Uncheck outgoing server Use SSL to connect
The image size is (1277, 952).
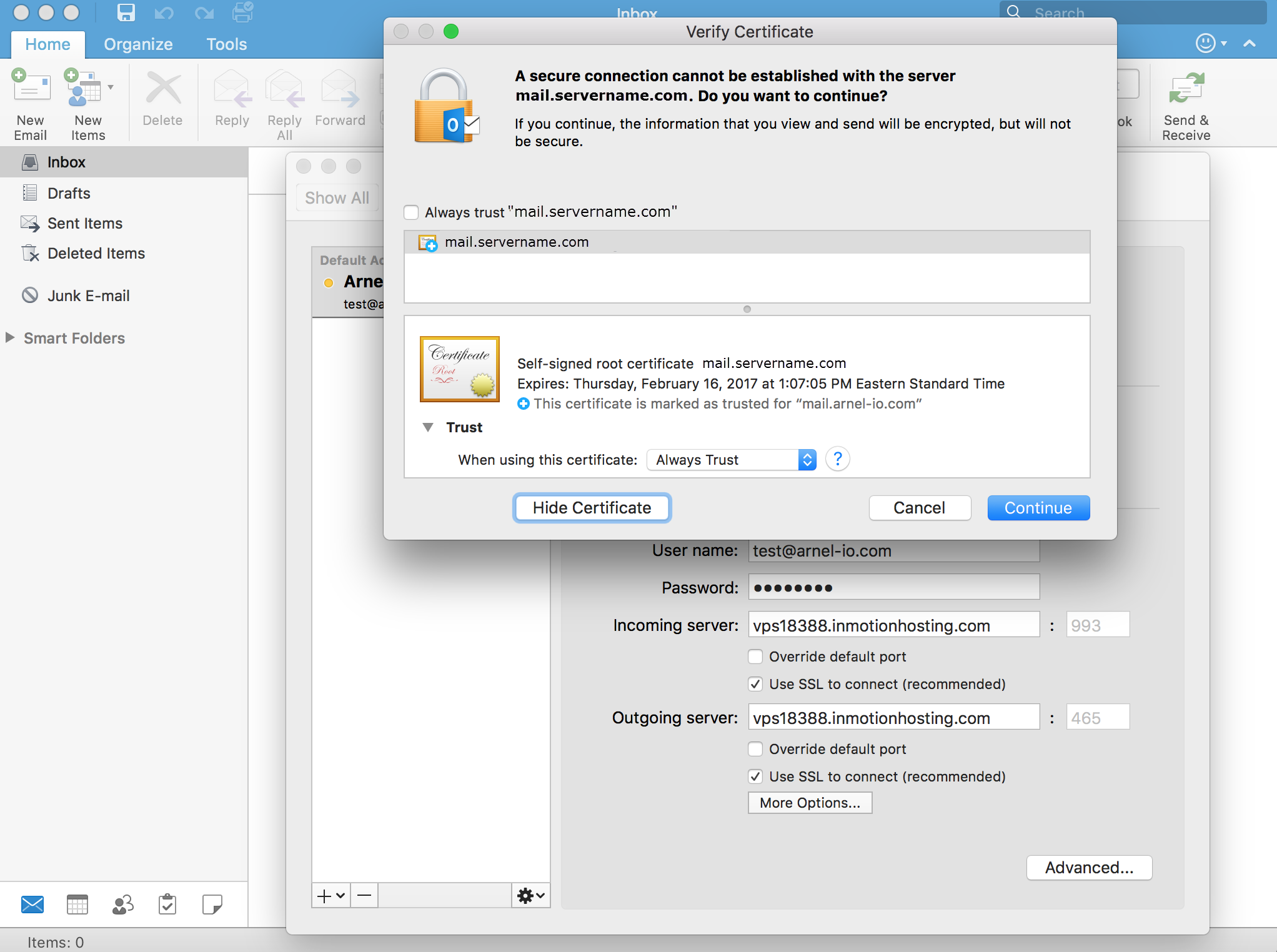pyautogui.click(x=755, y=776)
